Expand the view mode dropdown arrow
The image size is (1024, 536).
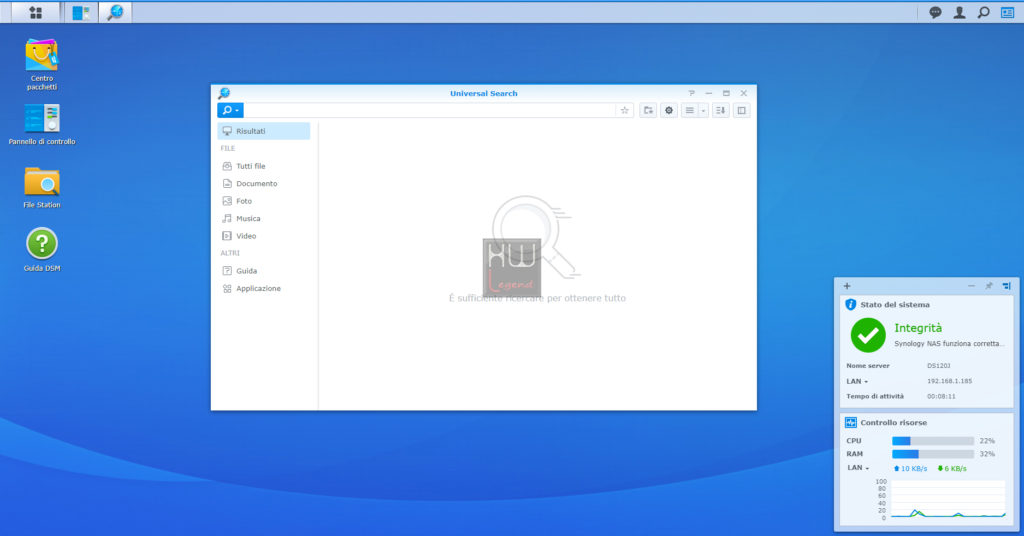coord(703,110)
